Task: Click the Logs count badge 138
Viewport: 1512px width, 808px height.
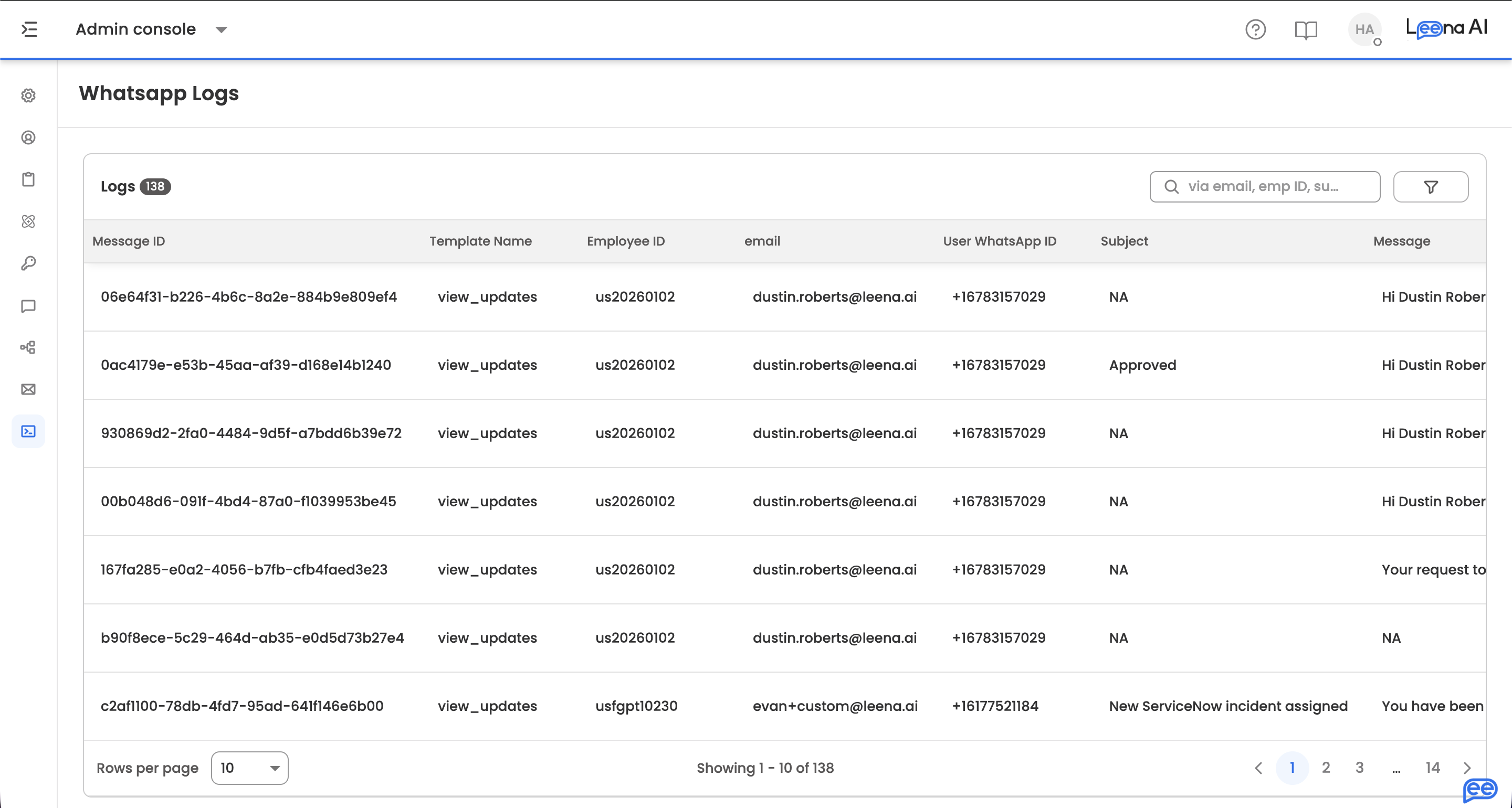Action: click(x=155, y=187)
